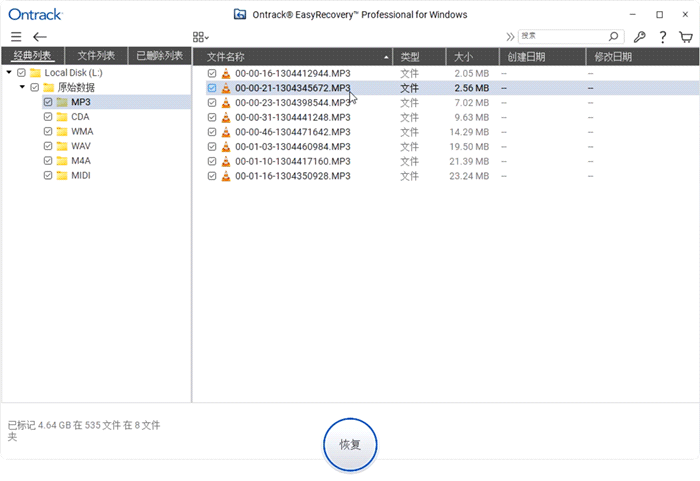Switch to the 经典列表 tab
The height and width of the screenshot is (481, 700).
point(33,56)
